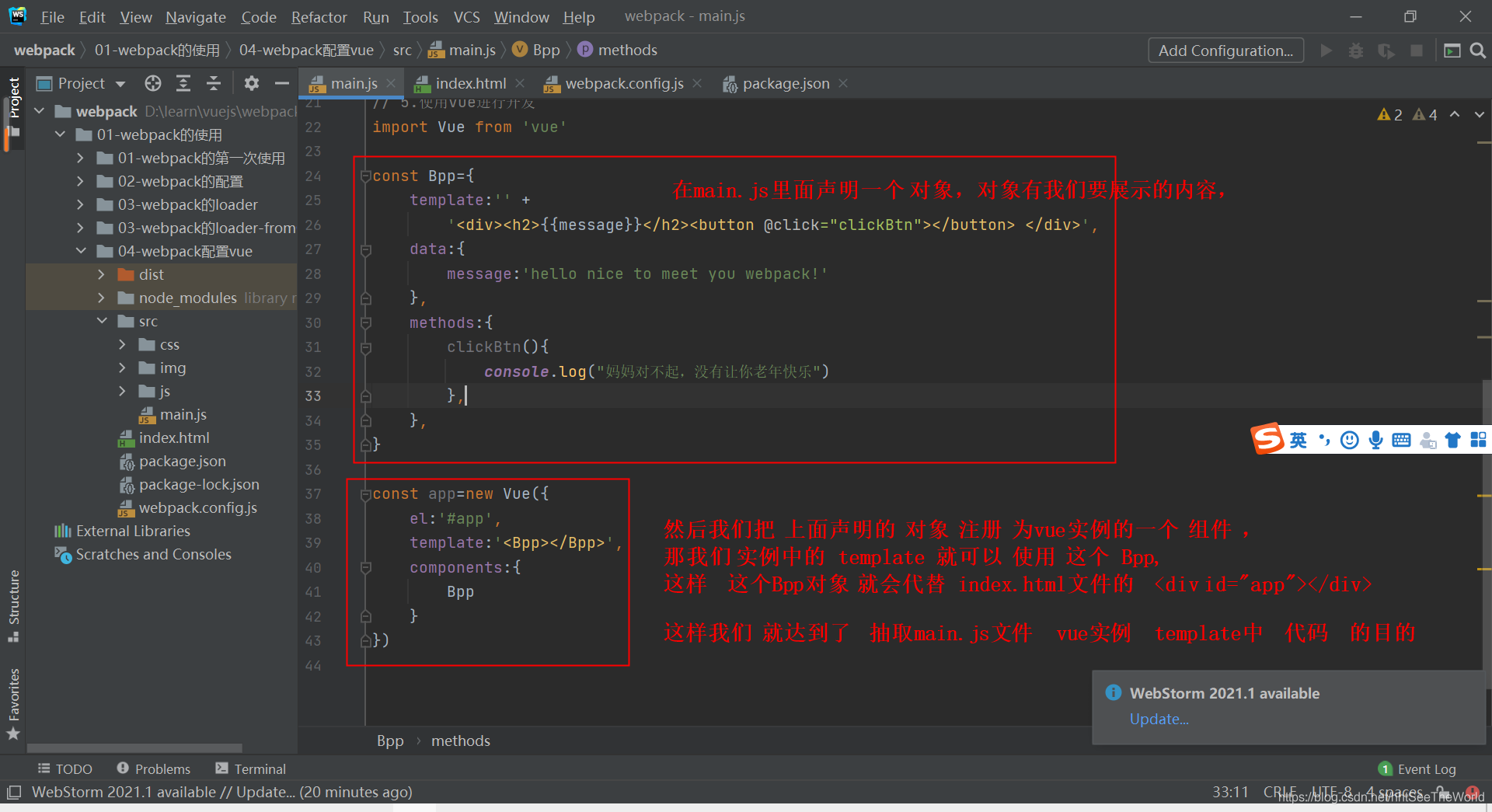Open Project panel settings gear

pyautogui.click(x=252, y=83)
